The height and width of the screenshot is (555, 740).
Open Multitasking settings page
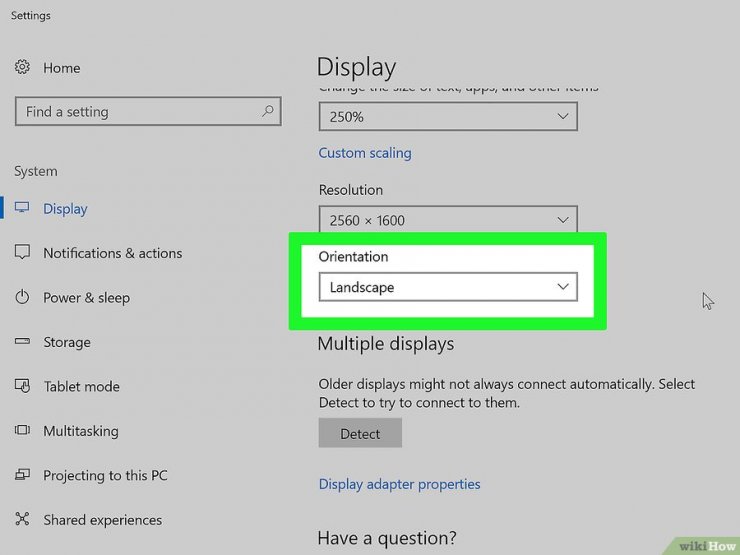81,431
